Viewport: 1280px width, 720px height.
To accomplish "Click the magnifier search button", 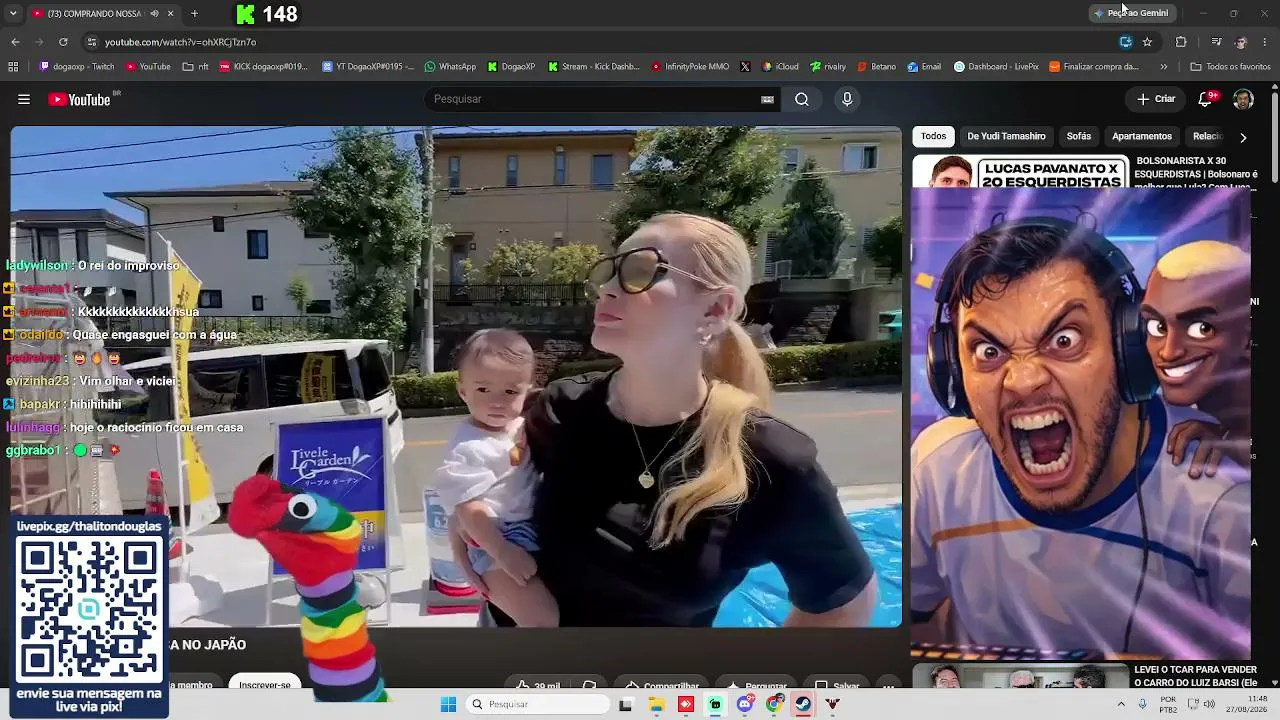I will (x=802, y=99).
